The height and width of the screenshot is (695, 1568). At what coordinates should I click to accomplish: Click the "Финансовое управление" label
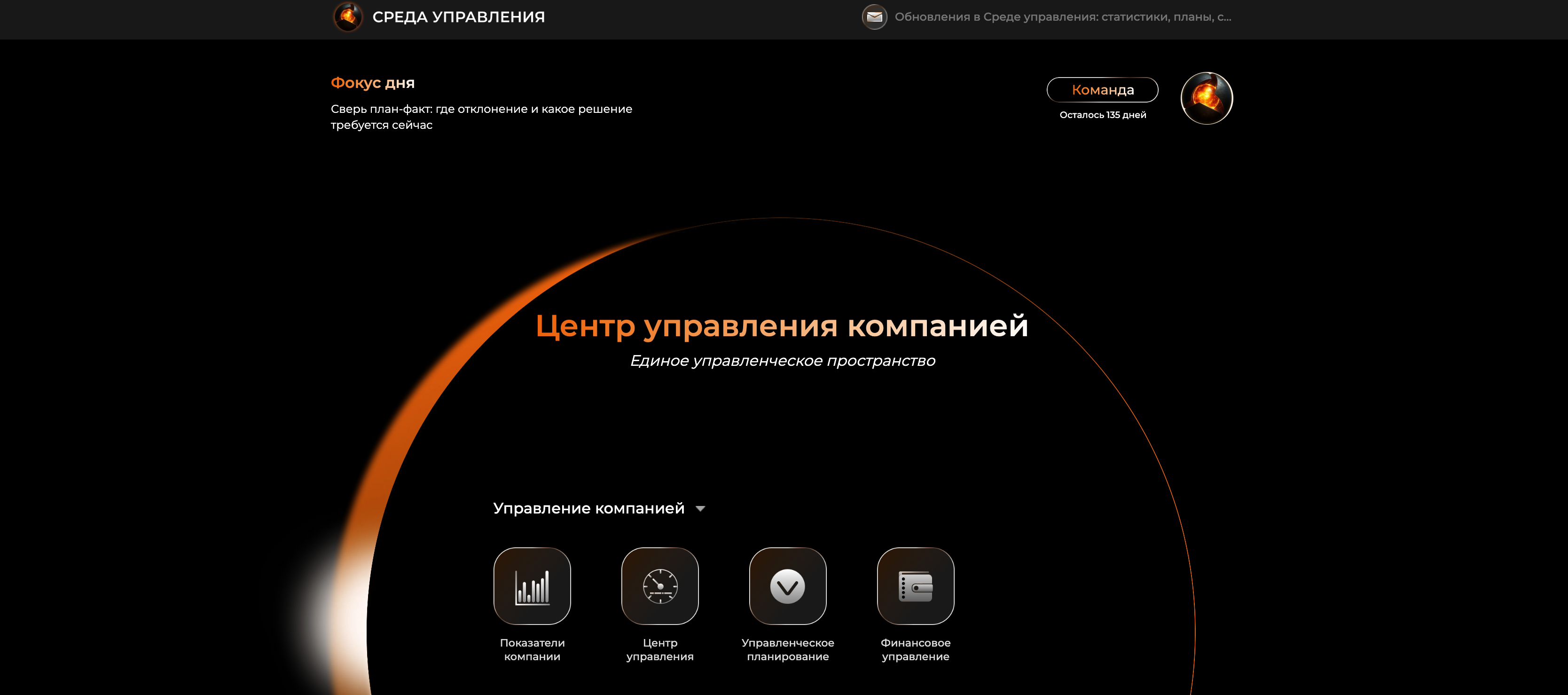coord(916,649)
